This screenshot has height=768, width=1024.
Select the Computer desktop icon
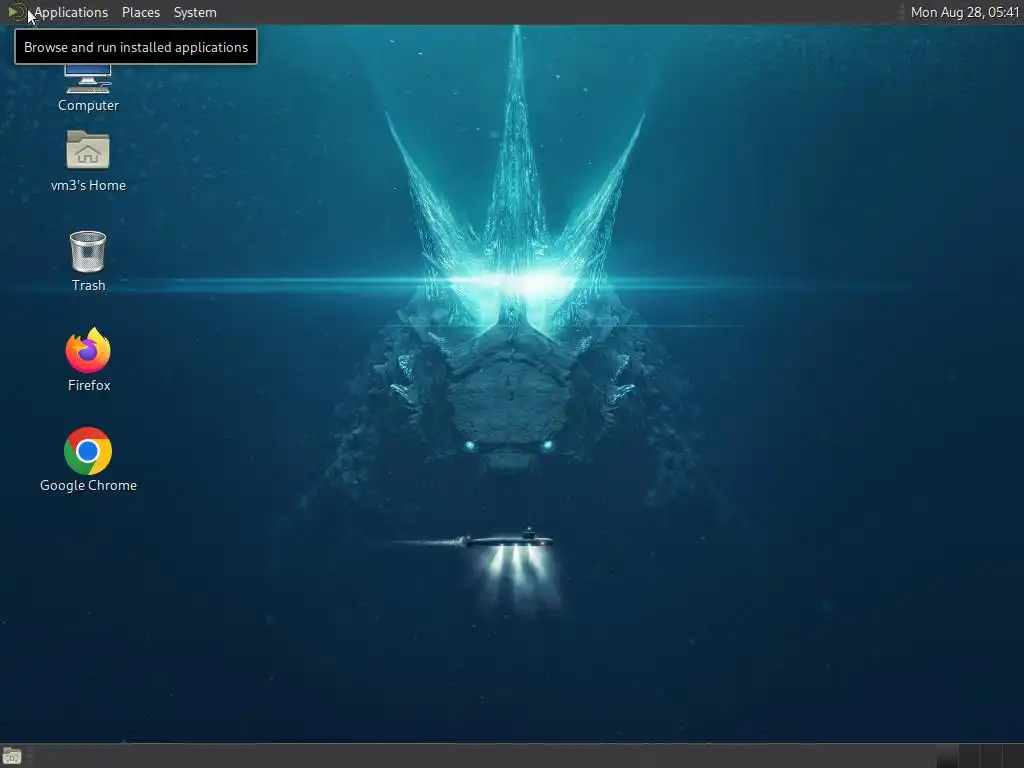point(88,88)
